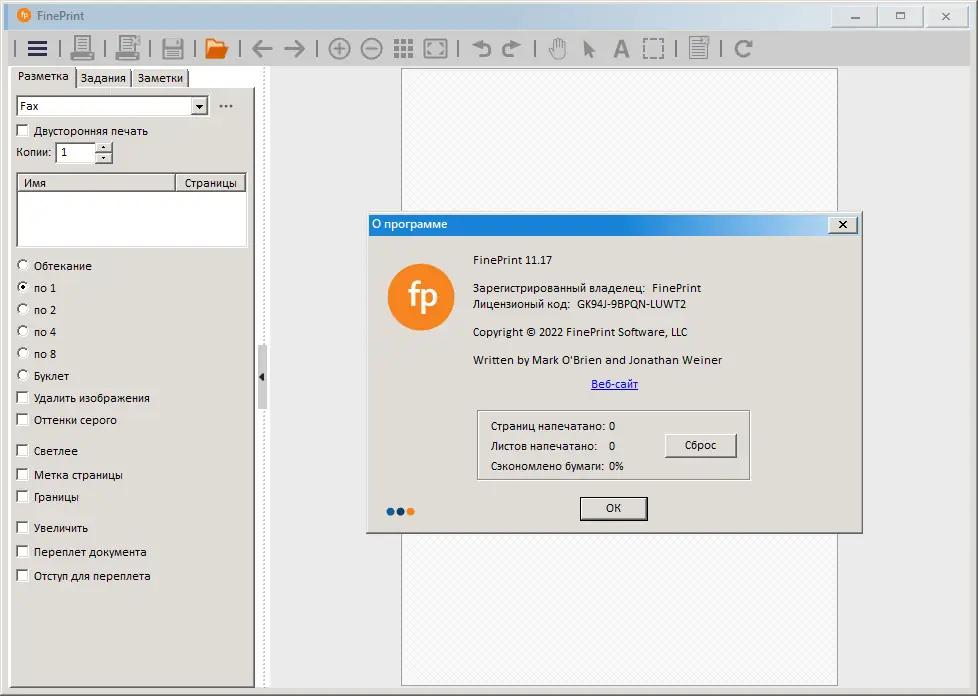Select the Буклет radio button

pyautogui.click(x=22, y=375)
